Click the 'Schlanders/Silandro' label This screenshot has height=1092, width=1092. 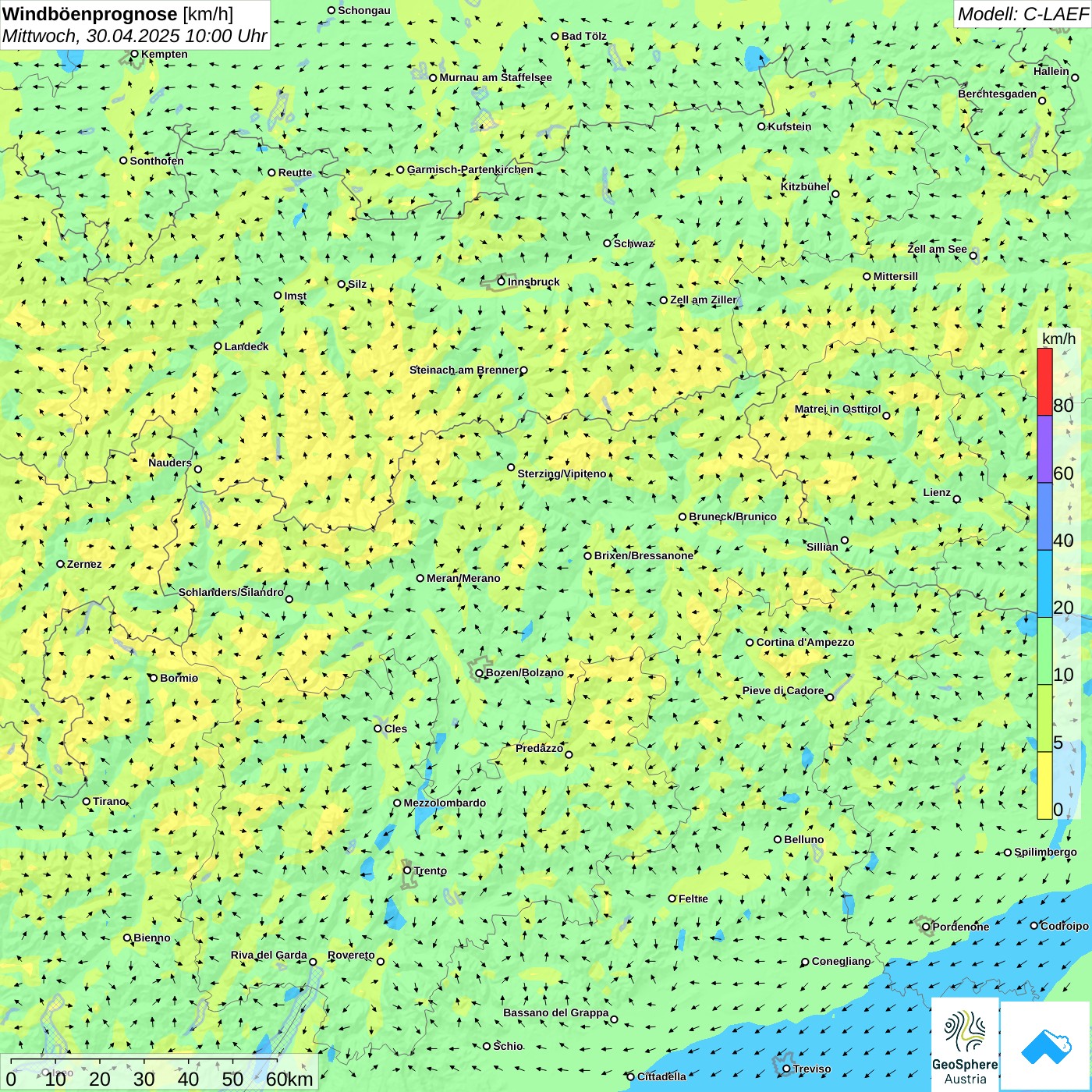coord(231,592)
